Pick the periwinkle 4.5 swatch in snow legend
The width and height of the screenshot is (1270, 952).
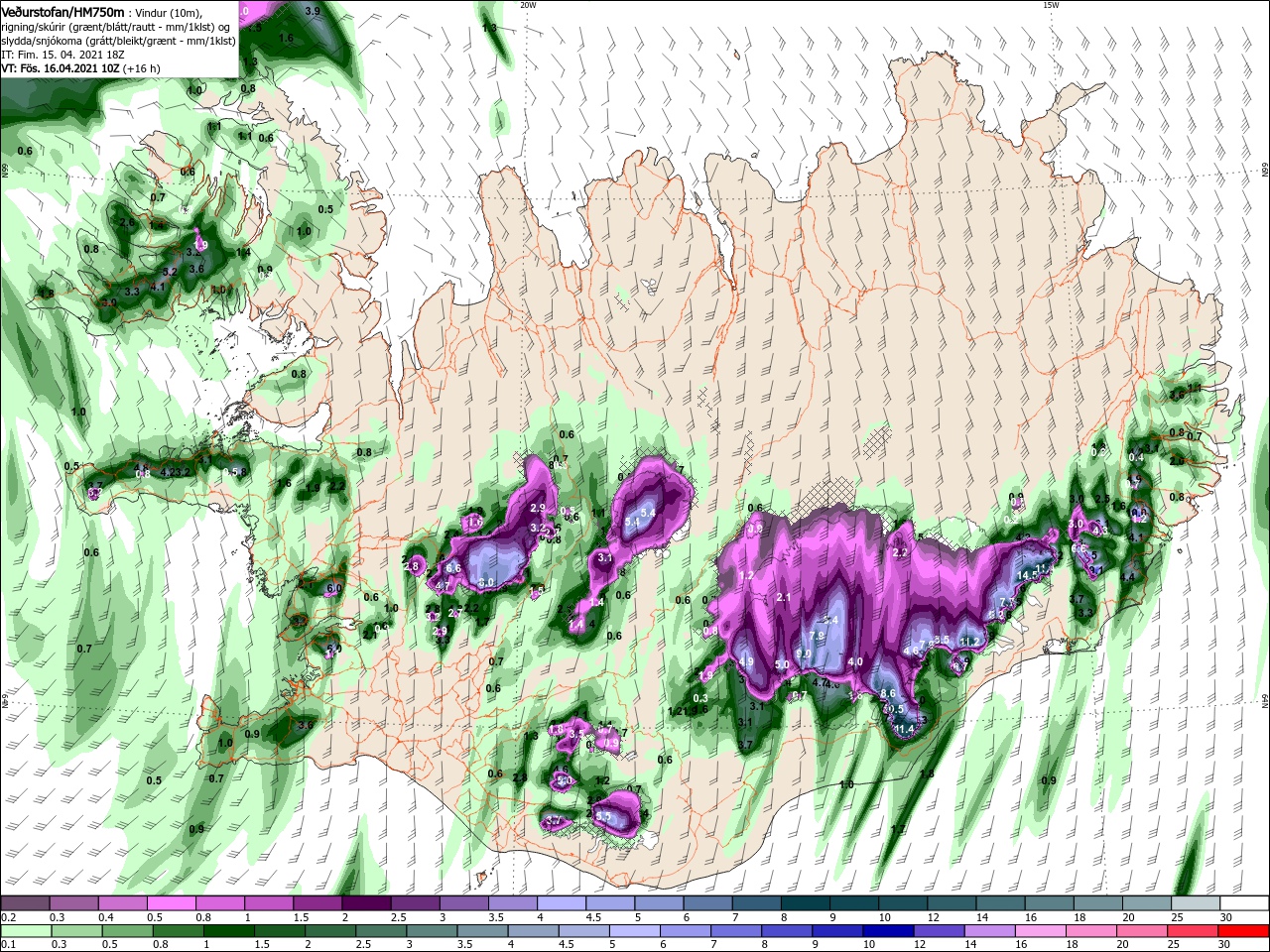coord(610,903)
